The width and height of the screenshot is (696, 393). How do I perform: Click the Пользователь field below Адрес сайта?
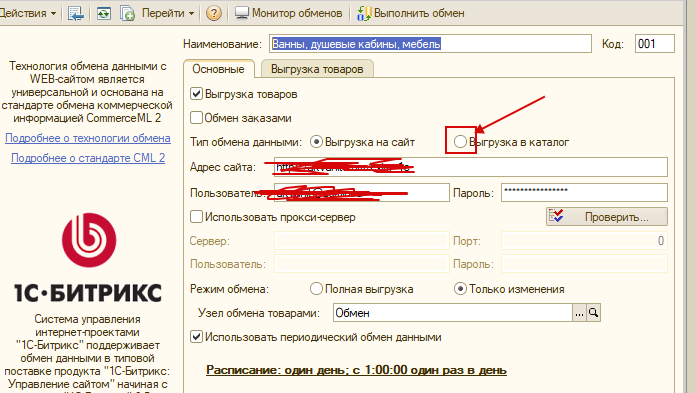[362, 193]
